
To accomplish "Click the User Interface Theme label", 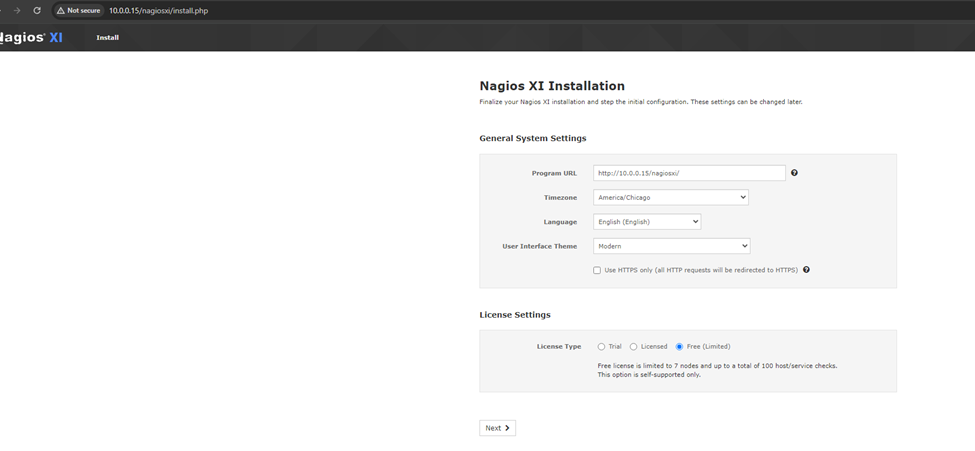I will 540,246.
